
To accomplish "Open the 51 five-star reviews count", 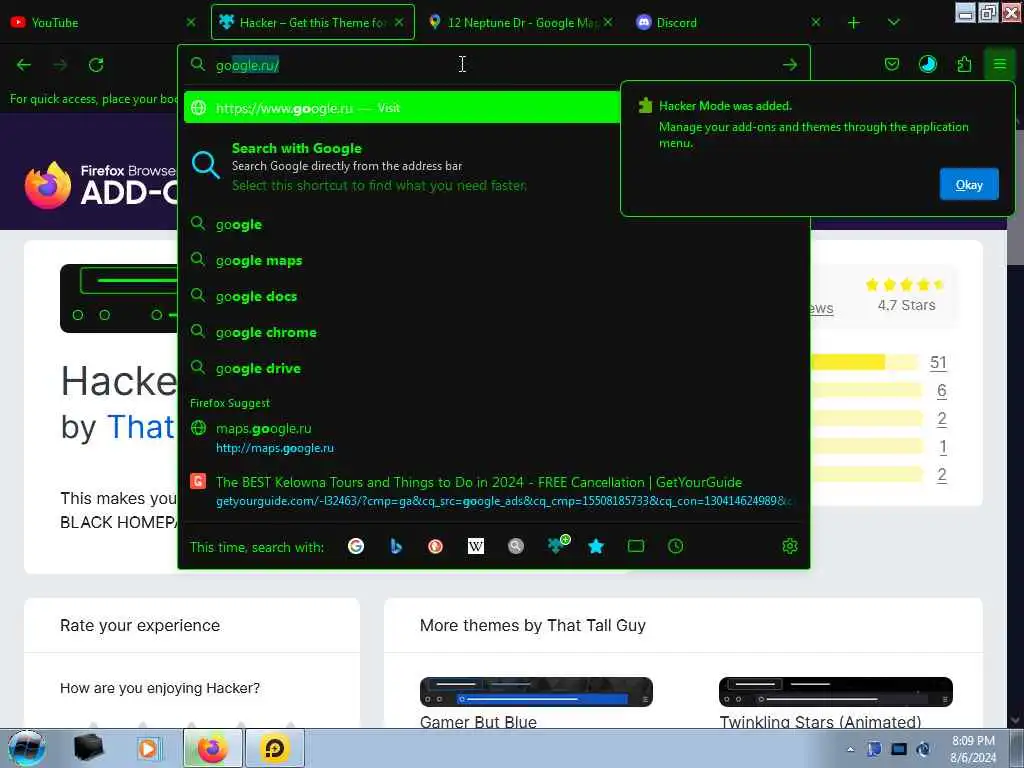I will pyautogui.click(x=938, y=362).
